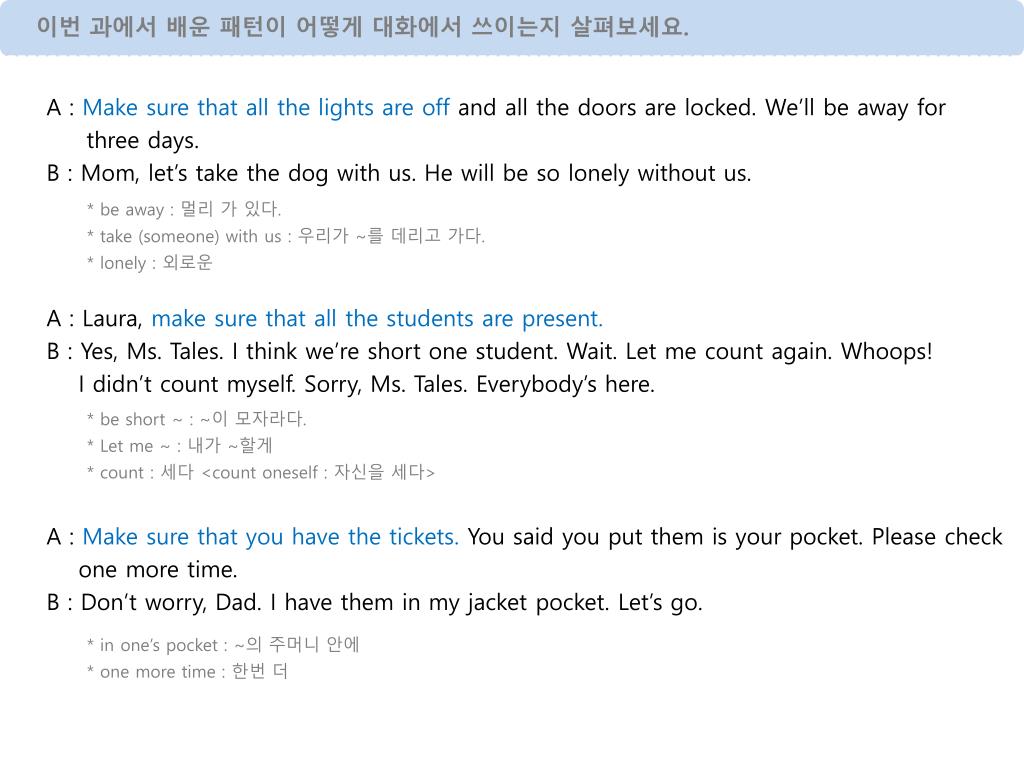1024x768 pixels.
Task: Click the word 'Laura,' in second dialogue
Action: pyautogui.click(x=112, y=319)
